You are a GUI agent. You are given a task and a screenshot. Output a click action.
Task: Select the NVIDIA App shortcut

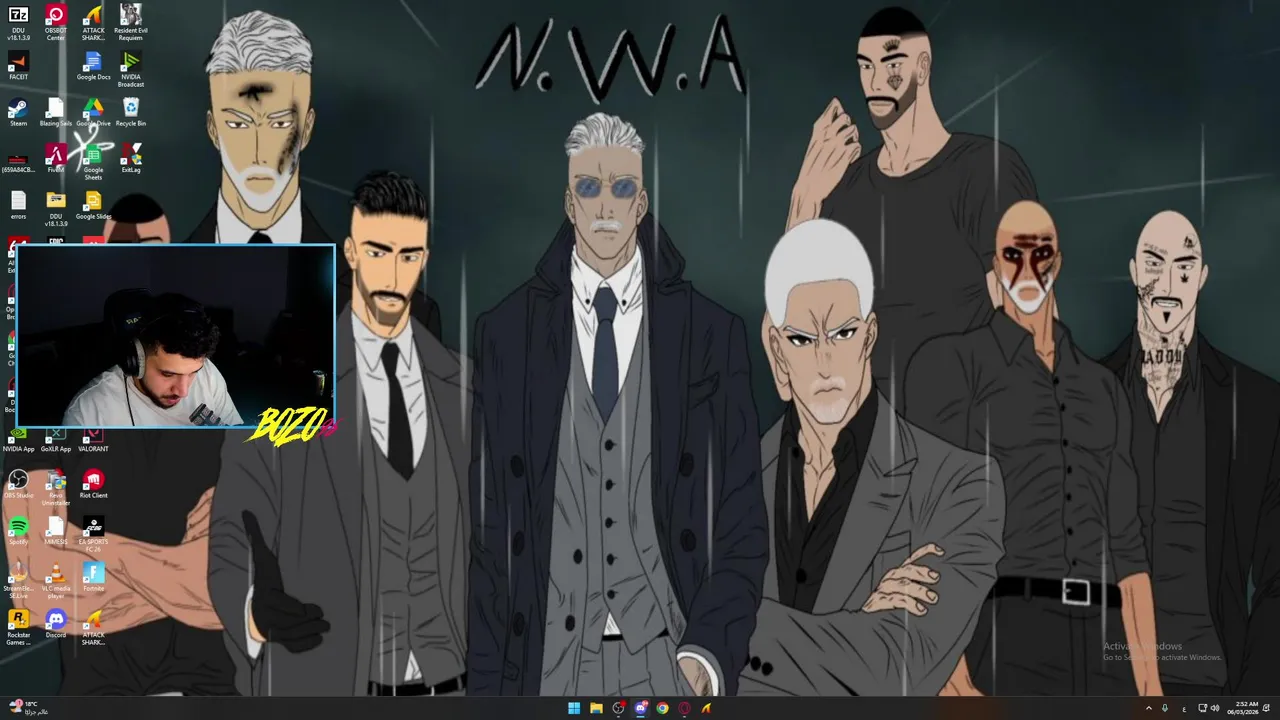(18, 440)
